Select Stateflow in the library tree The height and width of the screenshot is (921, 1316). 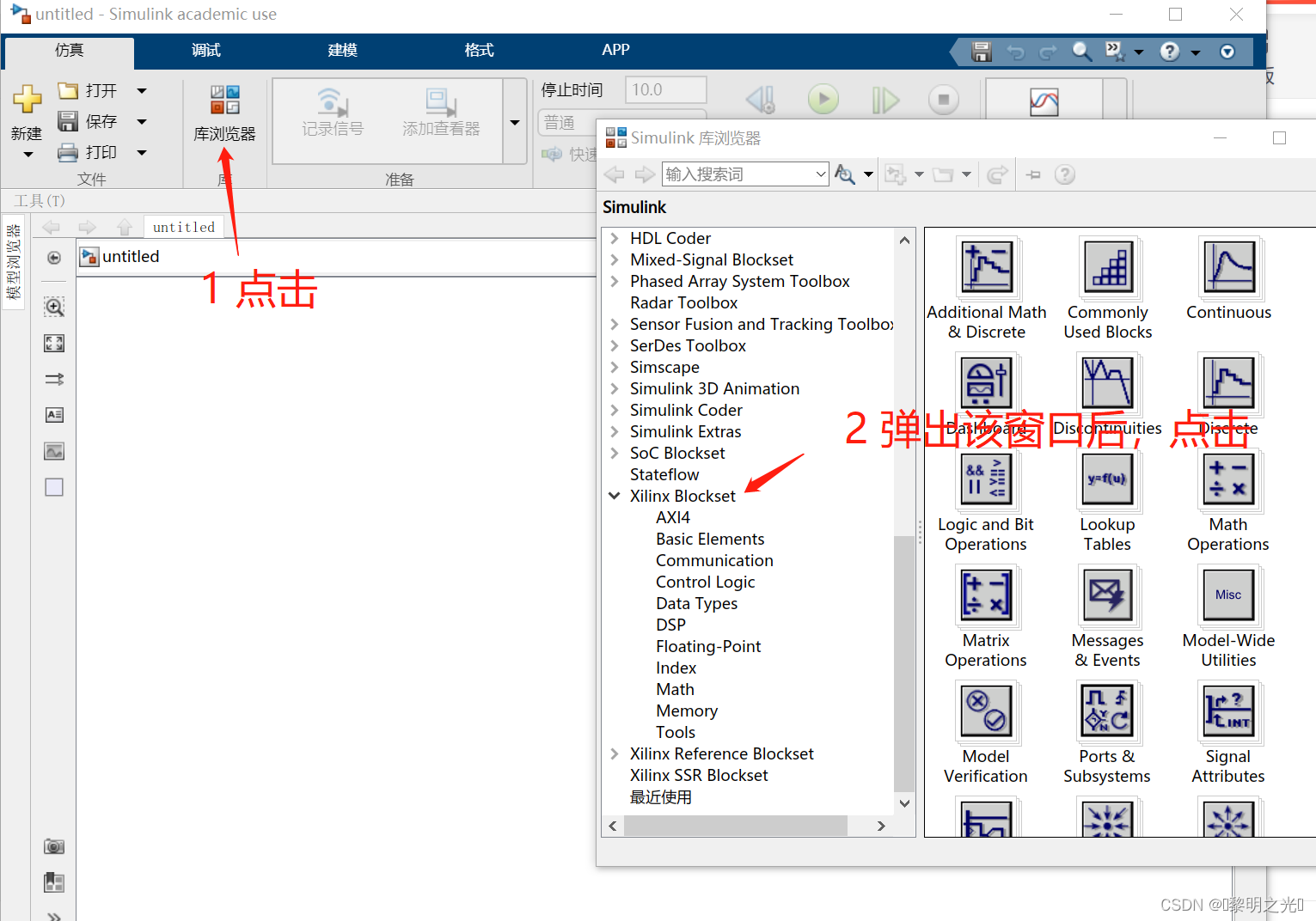pyautogui.click(x=664, y=474)
